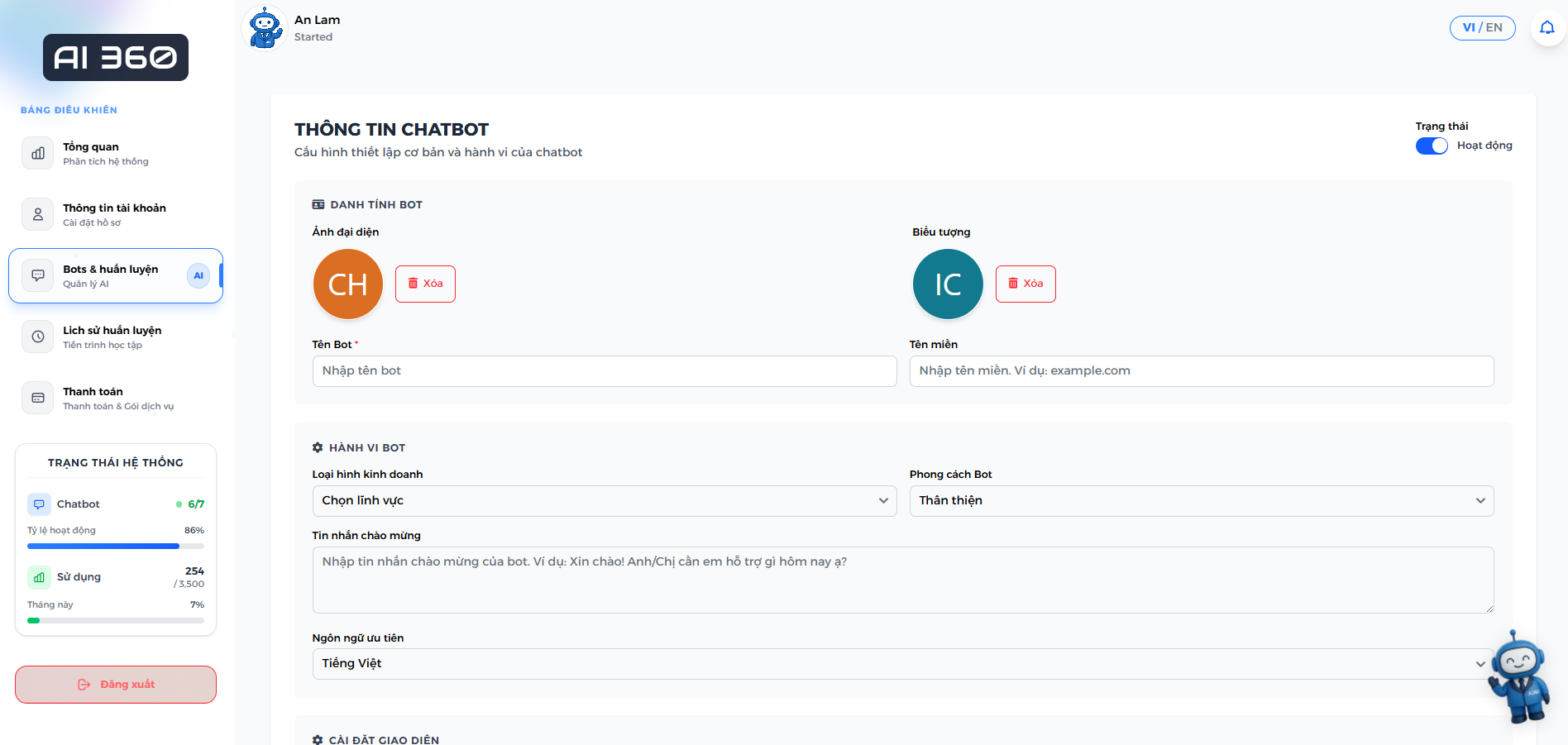This screenshot has width=1568, height=745.
Task: Click the AI 360 logo
Action: point(116,58)
